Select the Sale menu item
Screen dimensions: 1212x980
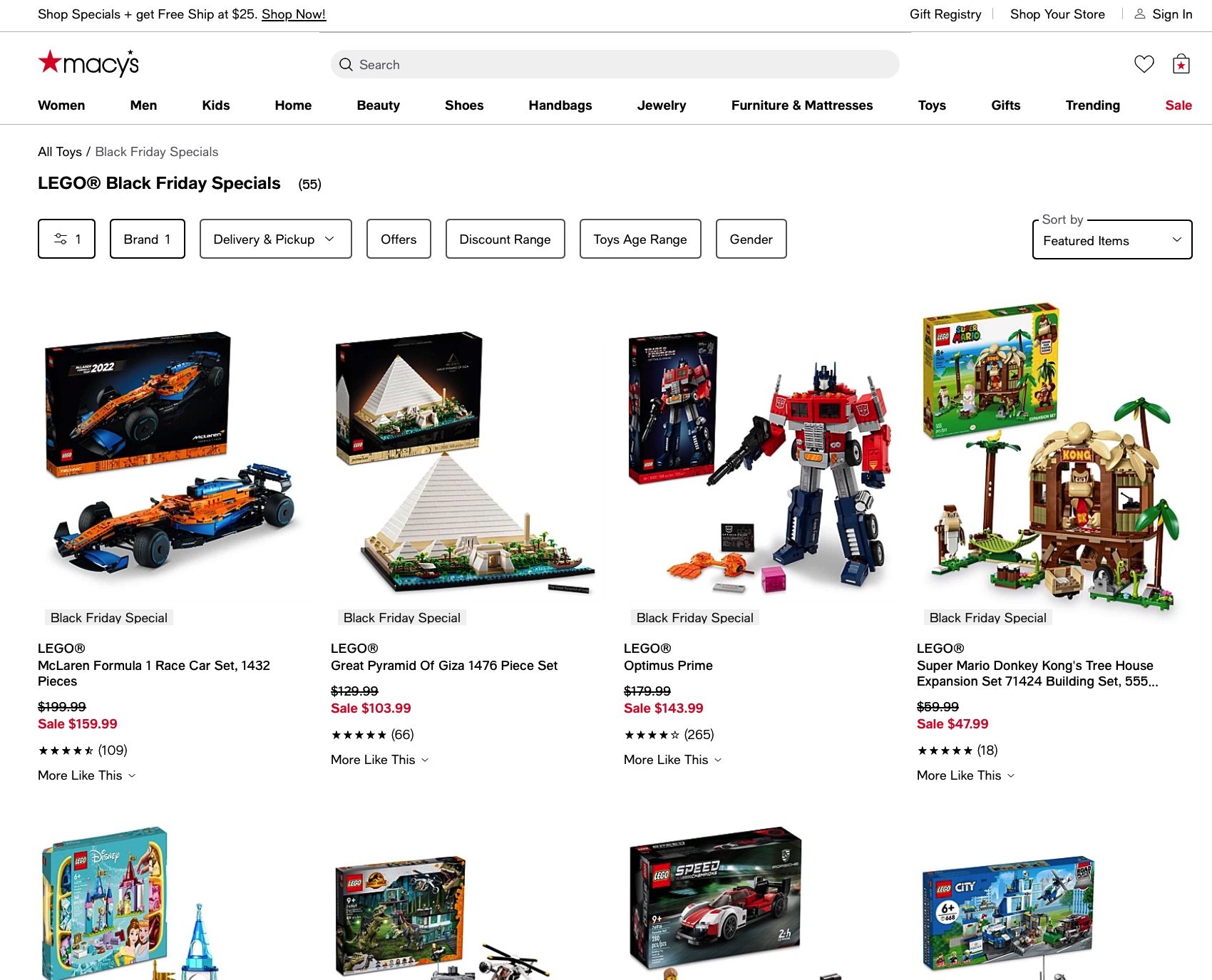(1178, 105)
